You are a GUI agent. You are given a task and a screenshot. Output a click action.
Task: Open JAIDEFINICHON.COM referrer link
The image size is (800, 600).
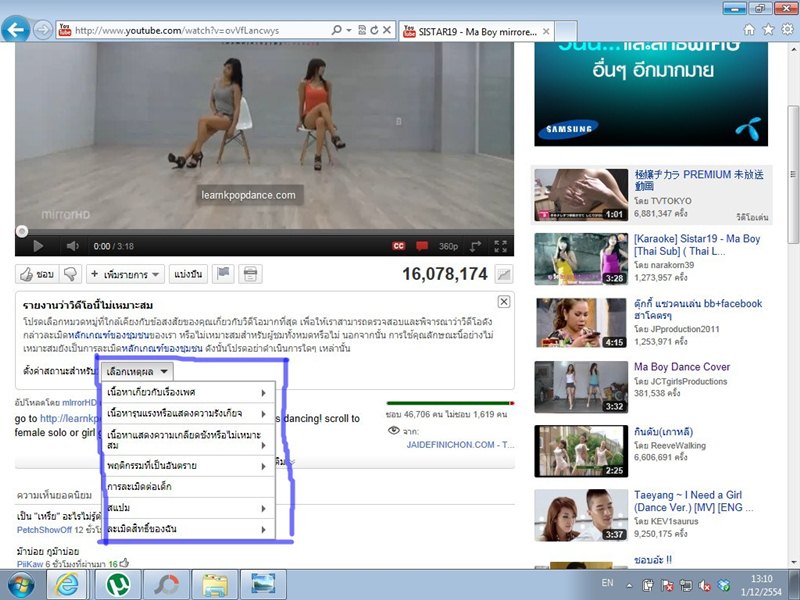pos(460,445)
